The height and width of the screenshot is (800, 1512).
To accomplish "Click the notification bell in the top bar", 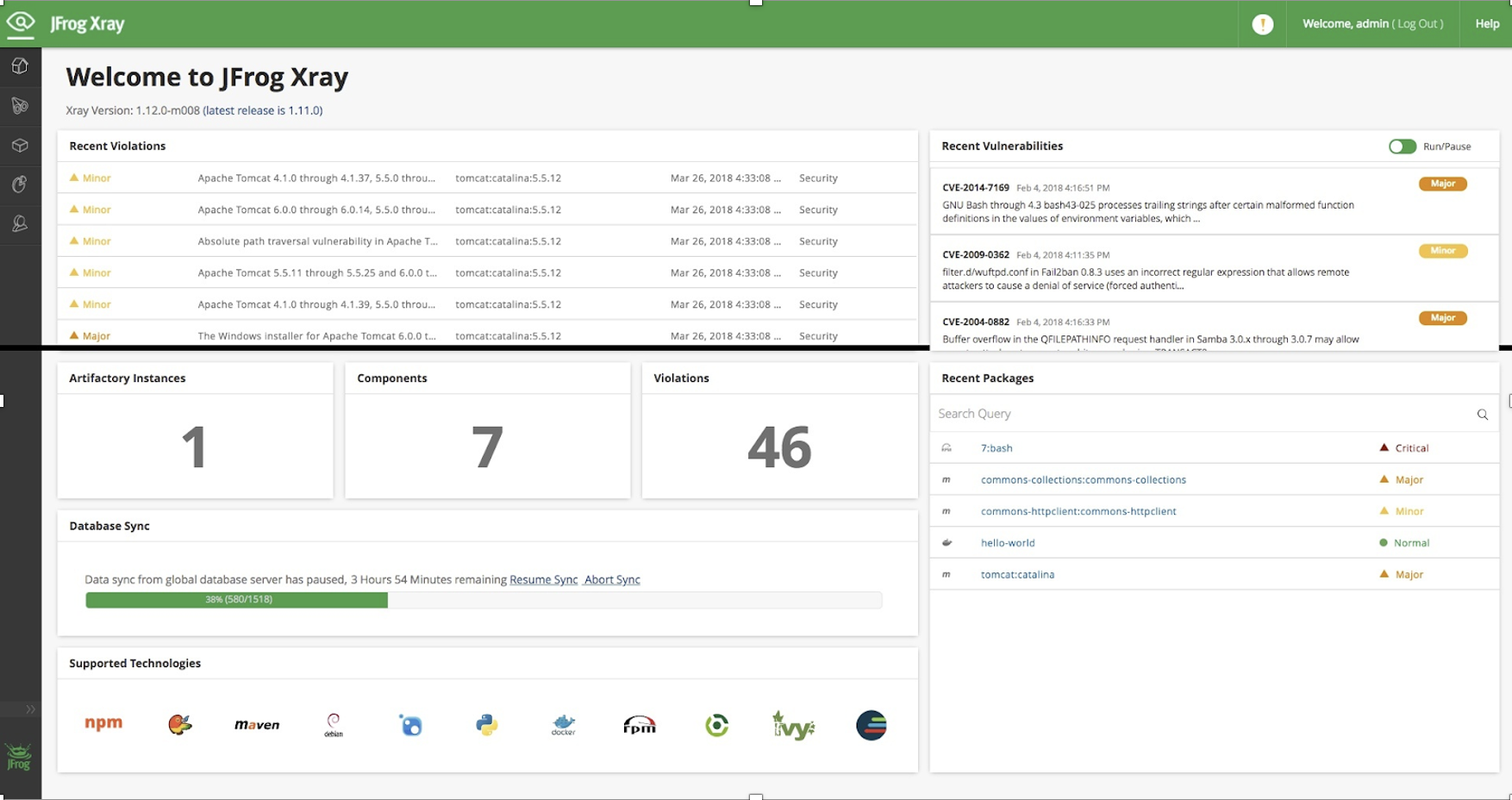I will tap(1261, 23).
